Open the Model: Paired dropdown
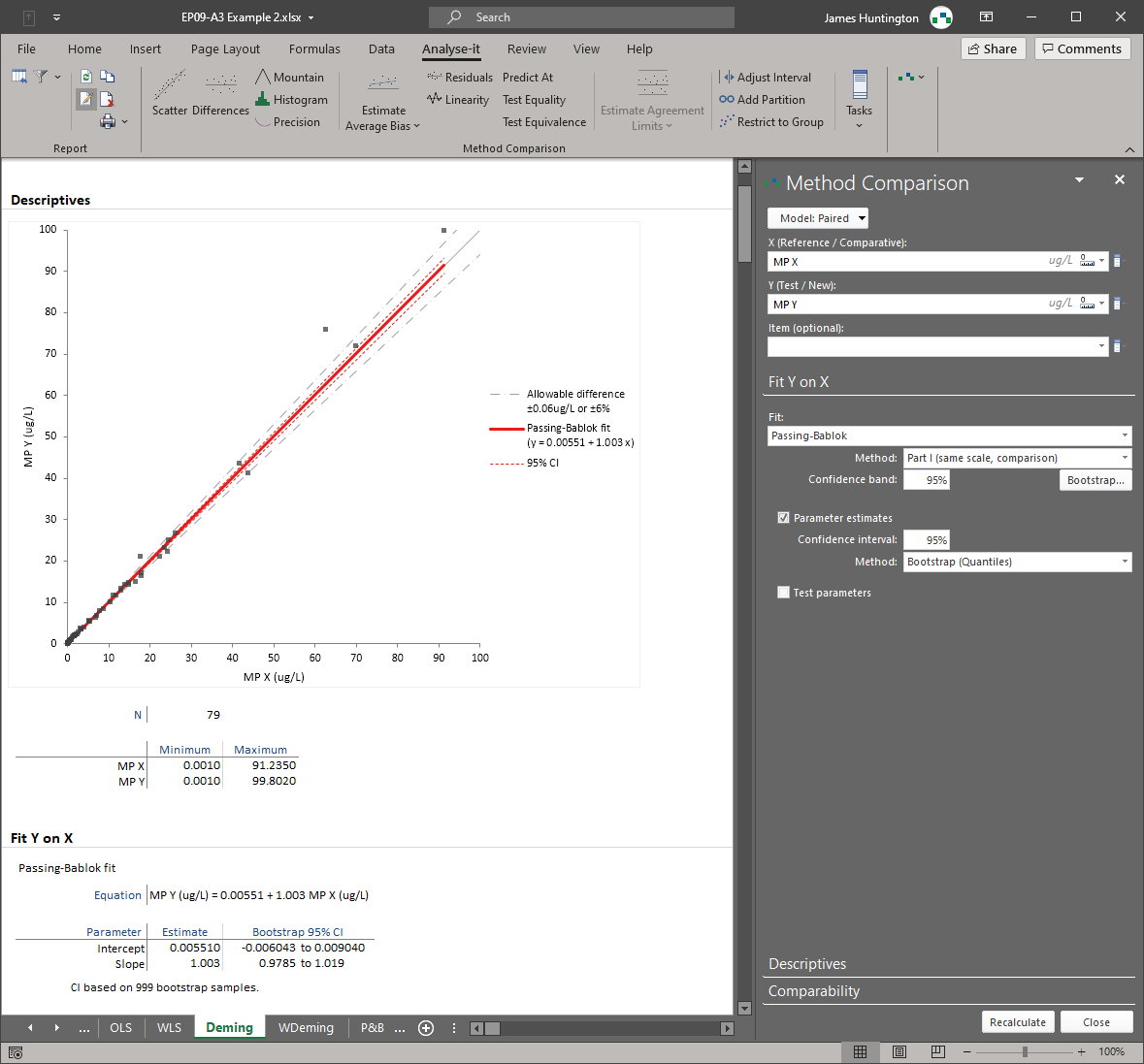This screenshot has width=1144, height=1064. [x=817, y=219]
